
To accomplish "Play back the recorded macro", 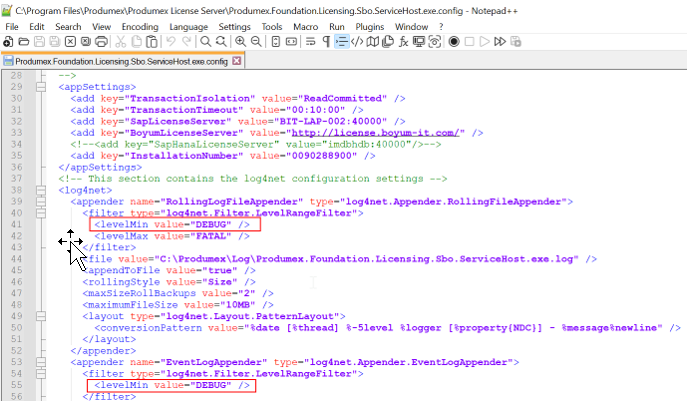I will 485,42.
